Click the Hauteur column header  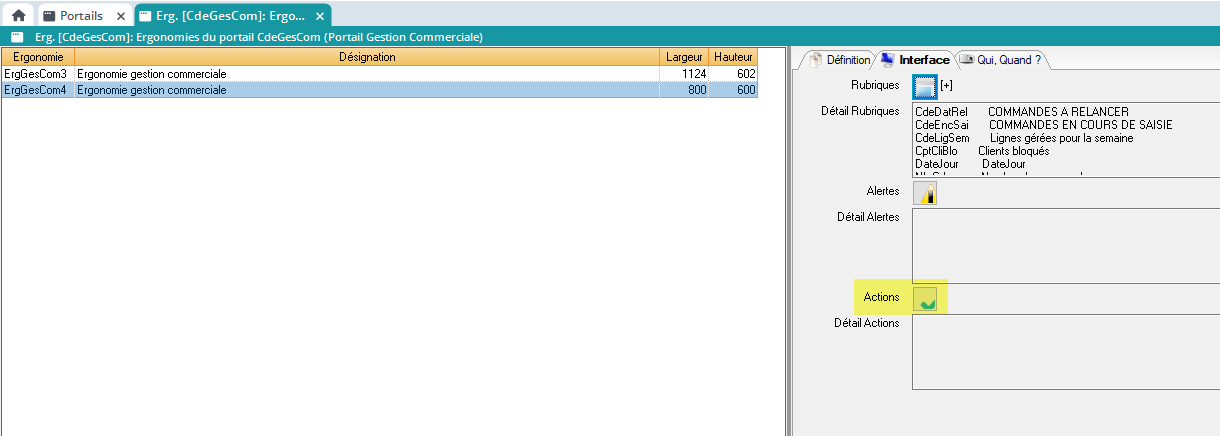[733, 57]
